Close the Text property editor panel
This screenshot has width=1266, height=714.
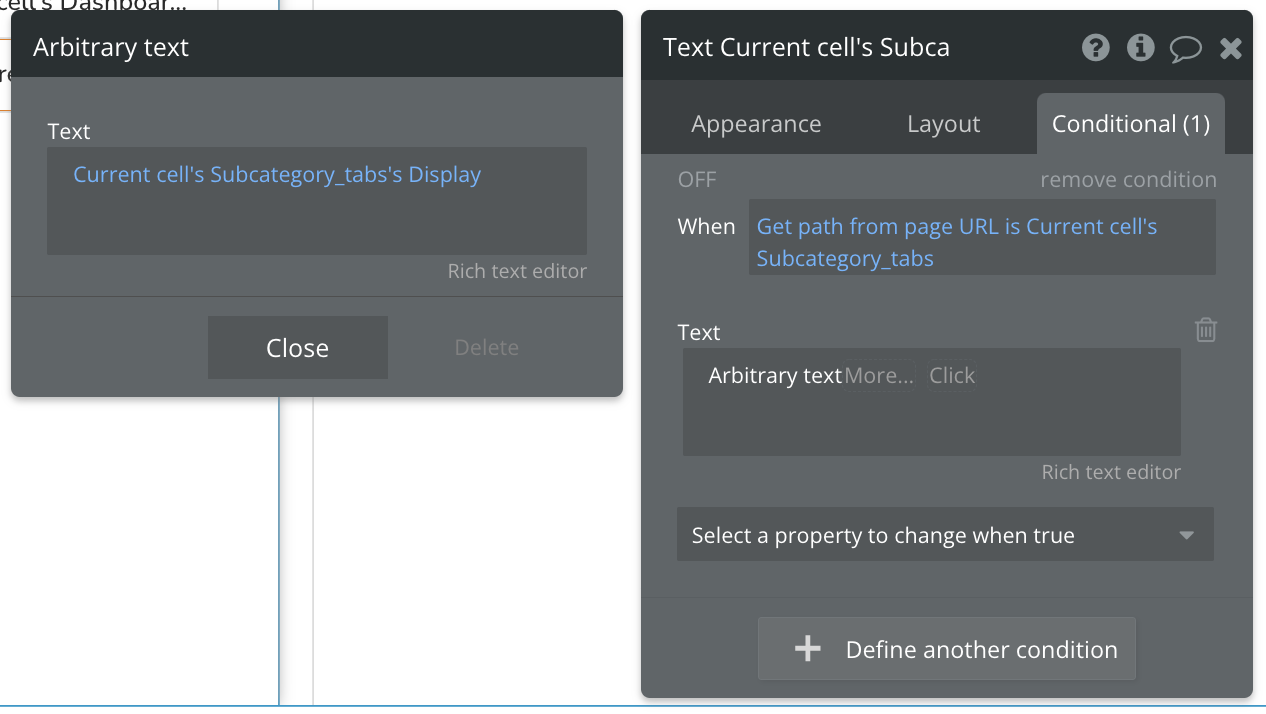(x=1231, y=48)
